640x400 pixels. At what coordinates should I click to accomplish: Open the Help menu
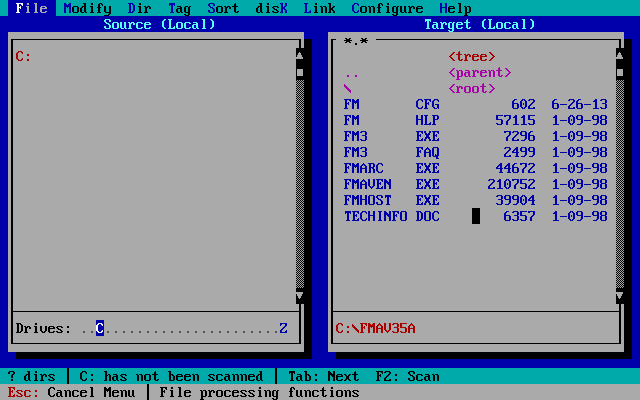pyautogui.click(x=456, y=8)
